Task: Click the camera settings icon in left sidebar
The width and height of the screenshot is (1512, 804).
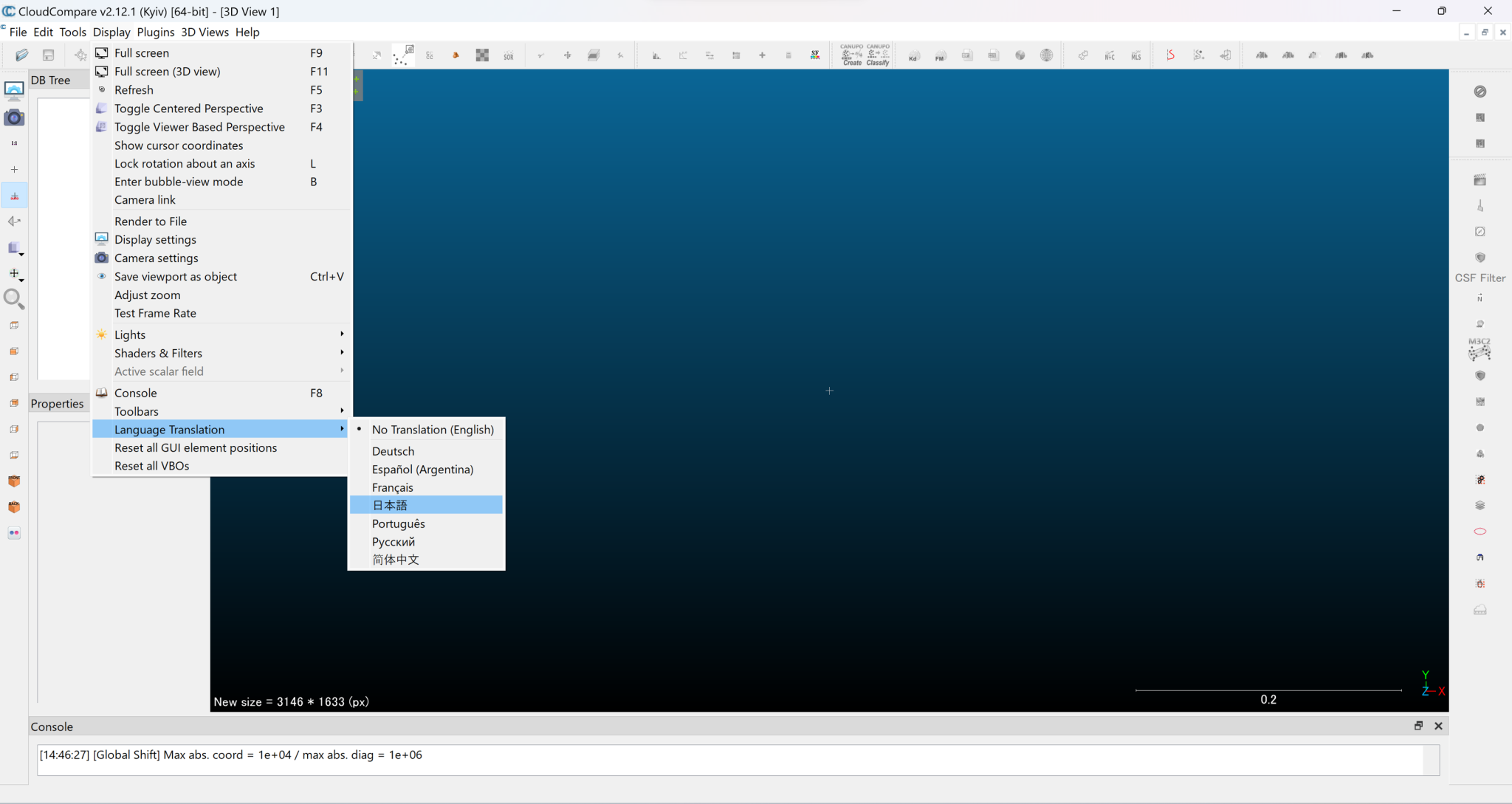Action: (x=14, y=117)
